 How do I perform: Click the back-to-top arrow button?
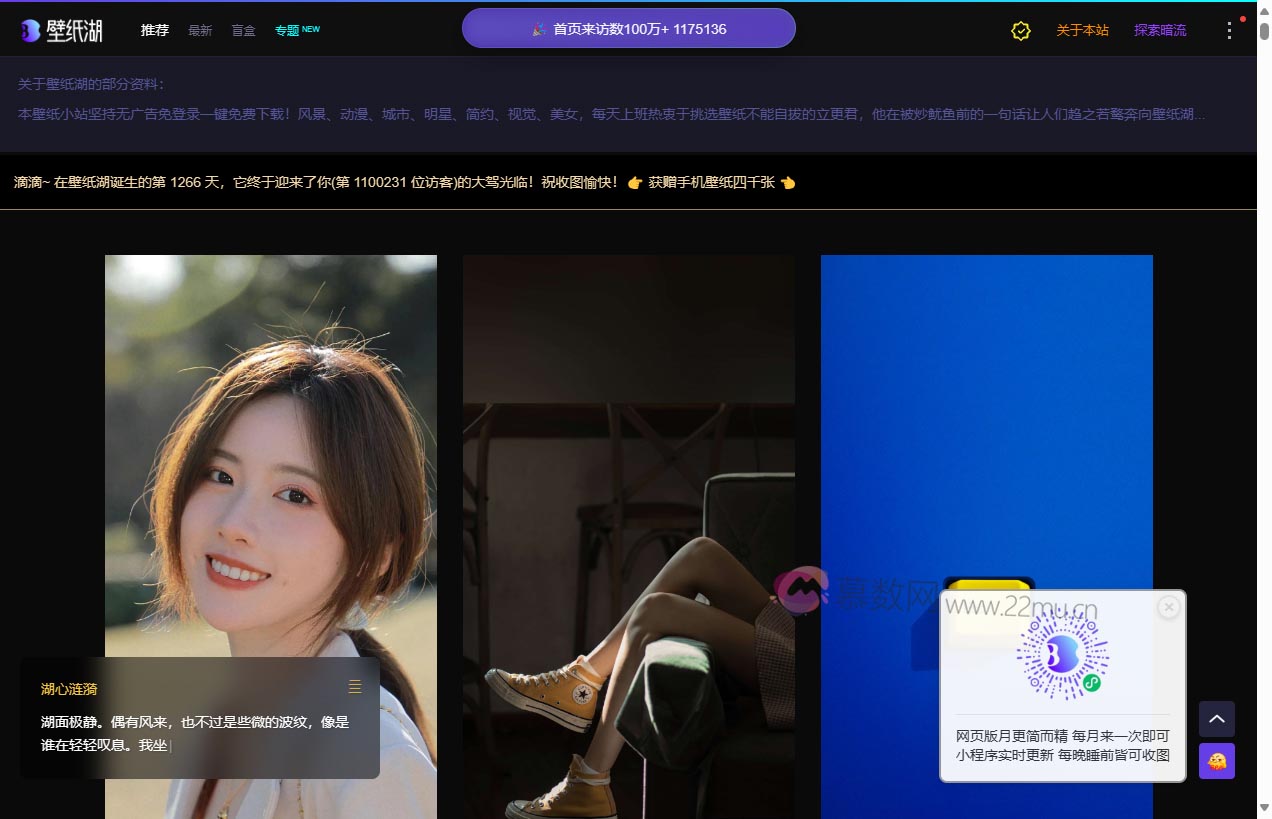[x=1216, y=719]
